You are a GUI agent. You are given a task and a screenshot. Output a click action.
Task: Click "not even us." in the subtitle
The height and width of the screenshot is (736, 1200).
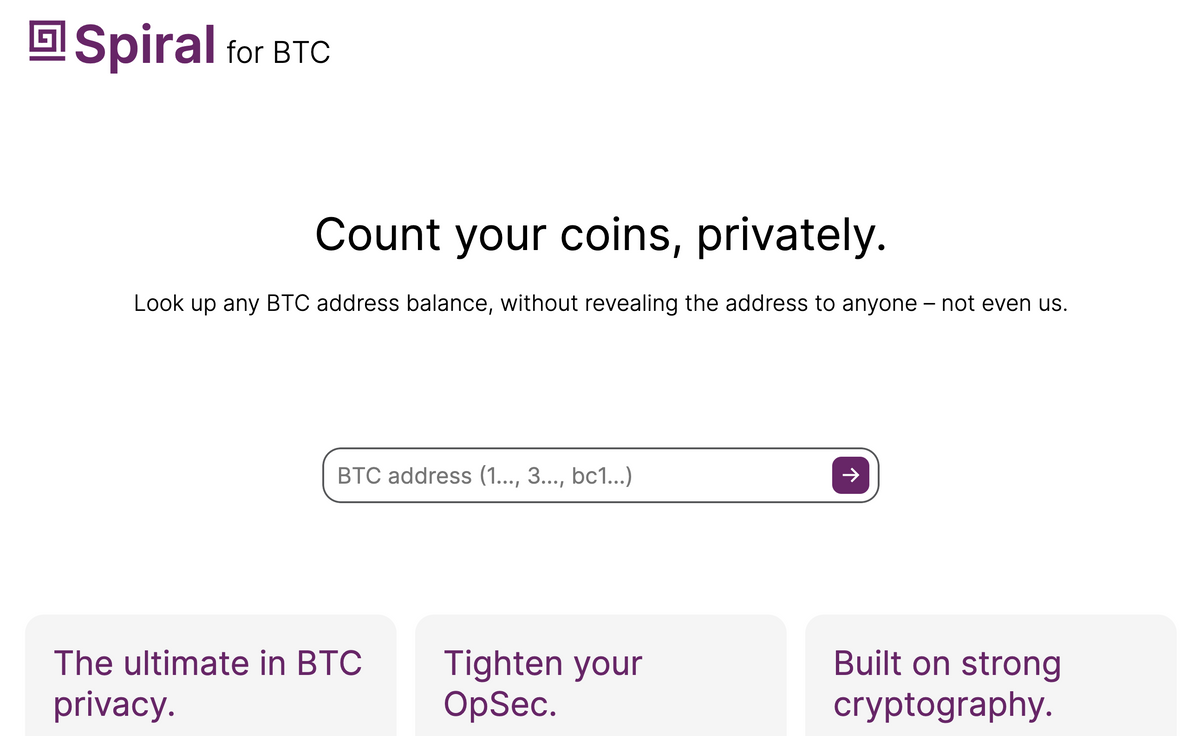coord(1004,303)
